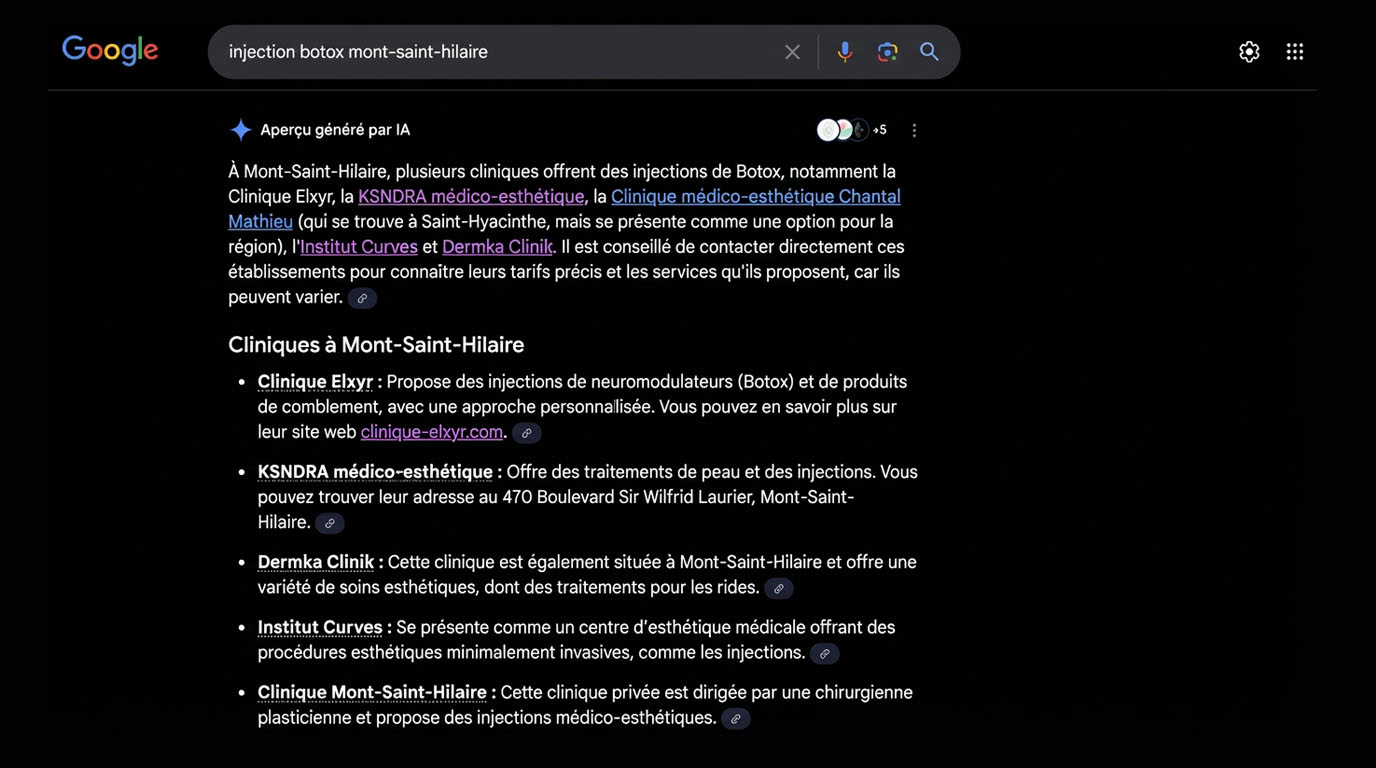
Task: Open the source chip after KSNDRA address
Action: pos(330,523)
